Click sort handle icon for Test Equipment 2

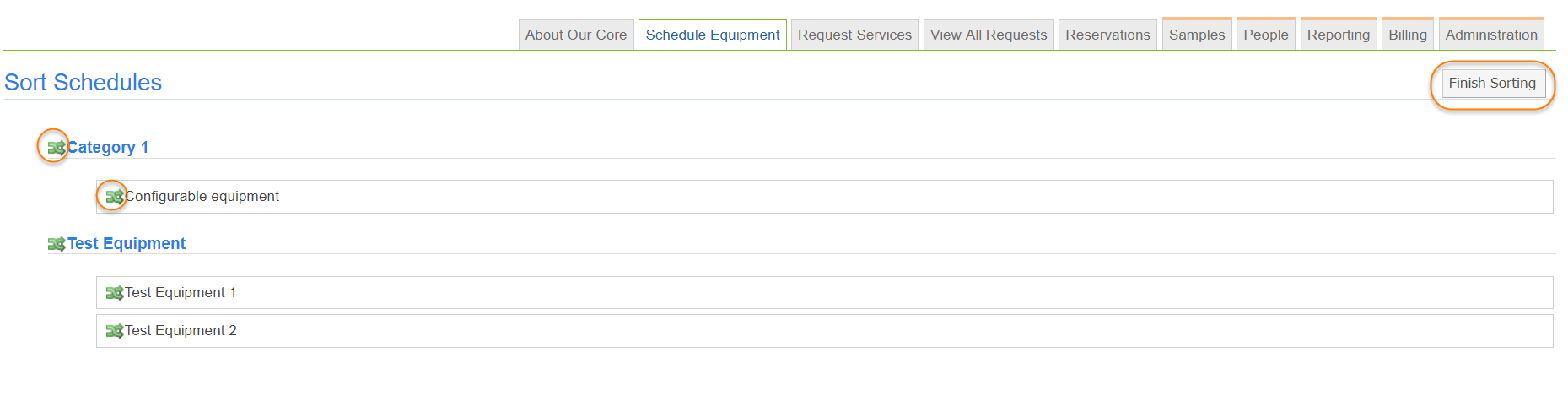pyautogui.click(x=114, y=331)
